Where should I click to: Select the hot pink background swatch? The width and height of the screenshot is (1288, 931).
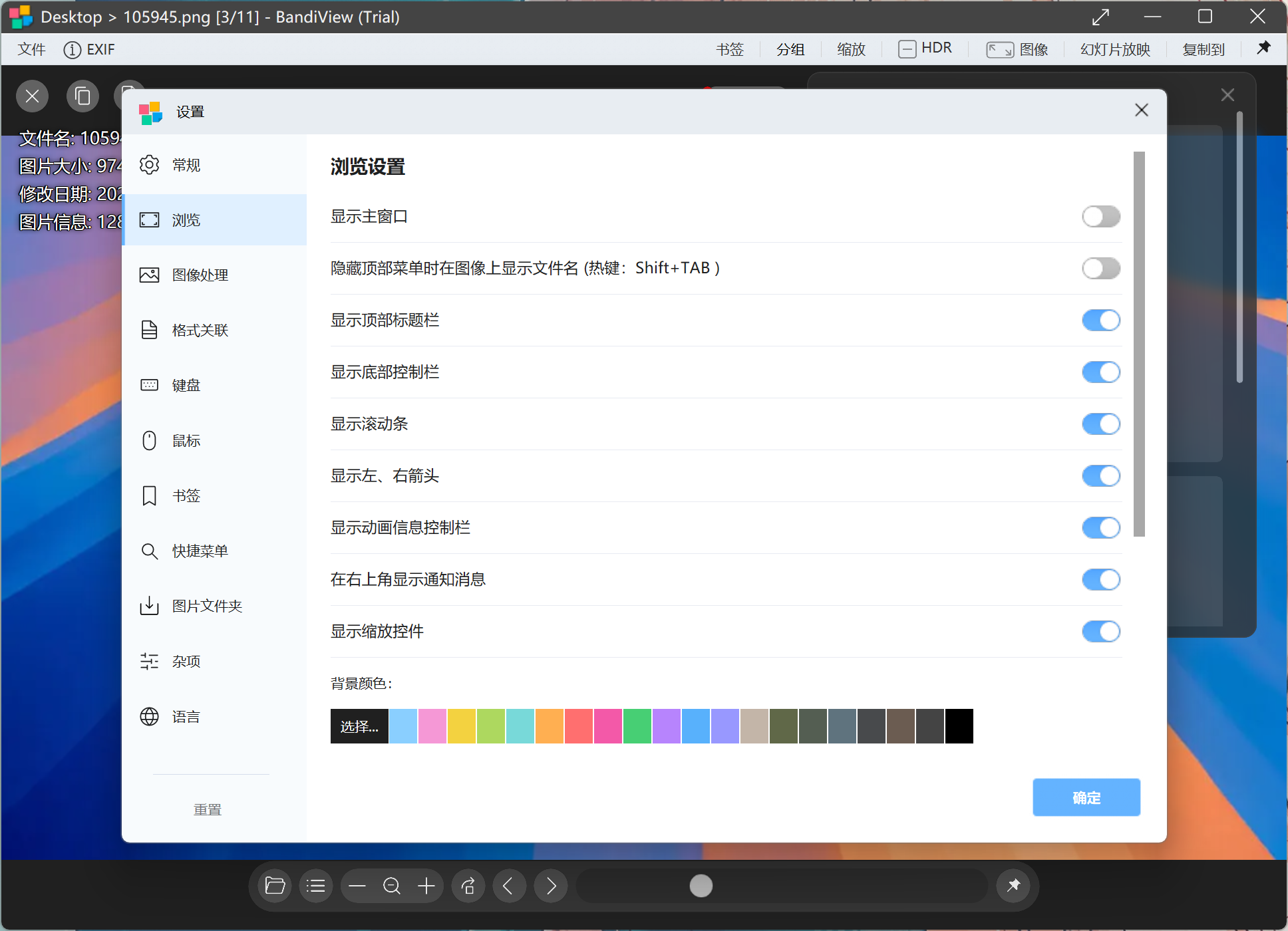[x=608, y=726]
